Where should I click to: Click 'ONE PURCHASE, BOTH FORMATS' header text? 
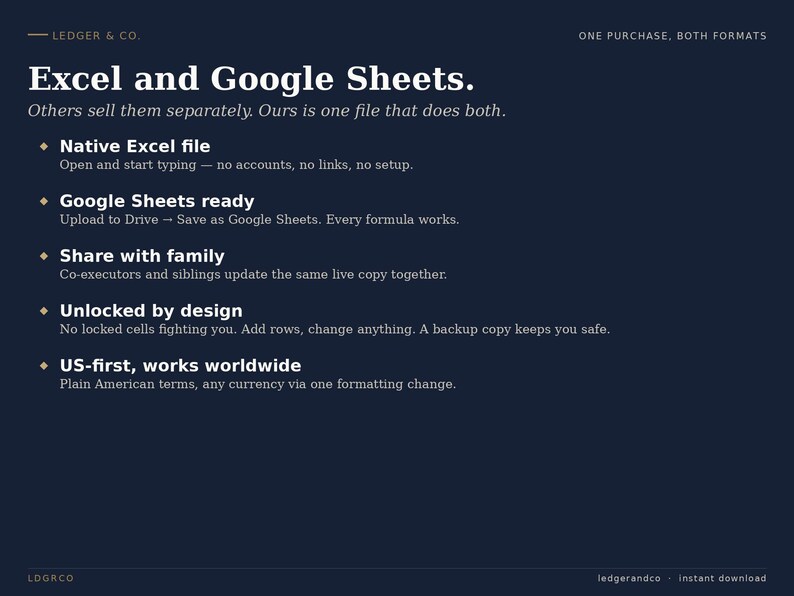[672, 36]
